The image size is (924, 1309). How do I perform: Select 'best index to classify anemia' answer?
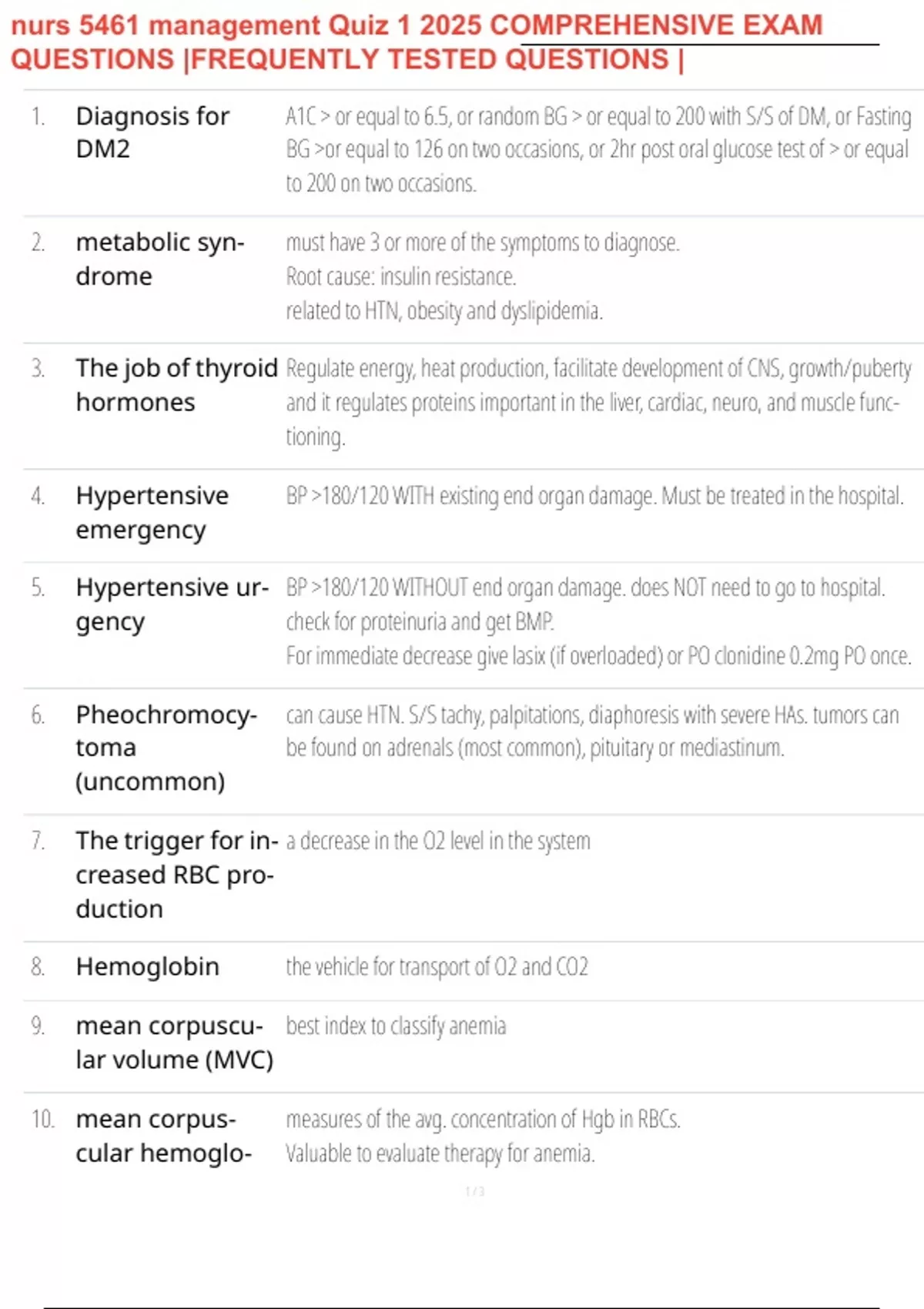pos(396,1026)
